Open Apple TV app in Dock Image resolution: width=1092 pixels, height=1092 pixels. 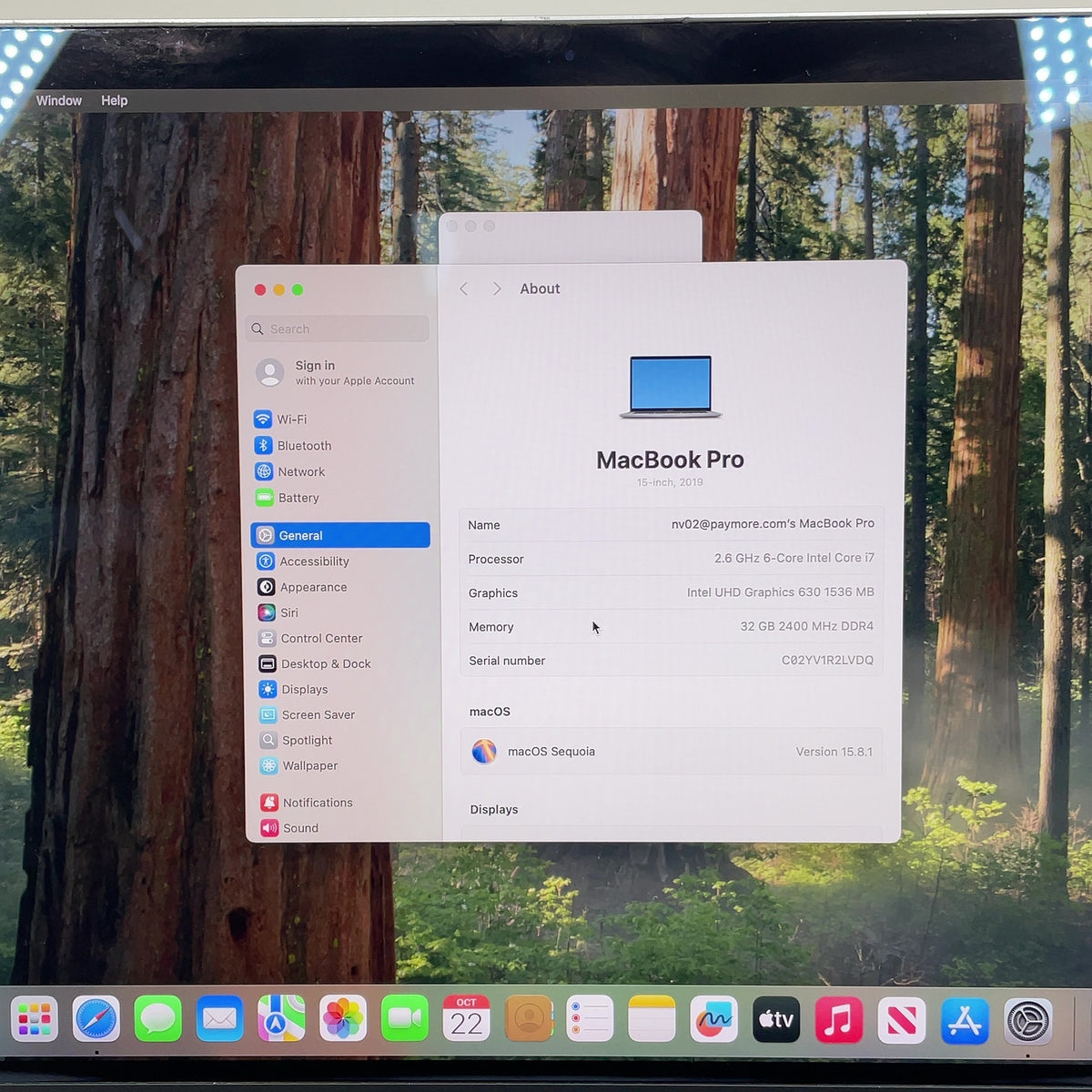click(776, 1020)
